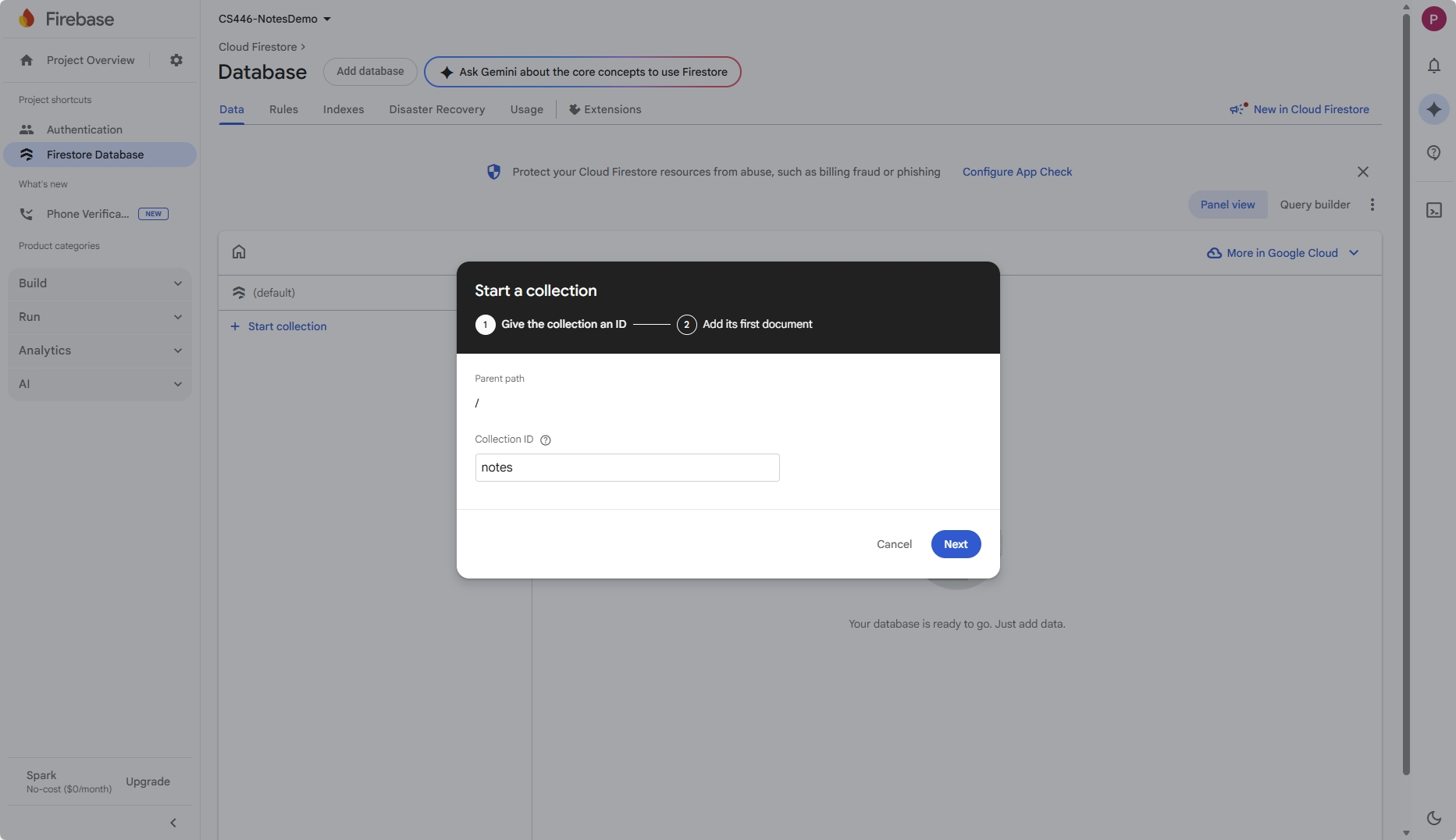Toggle dark mode with the moon icon

(x=1433, y=818)
